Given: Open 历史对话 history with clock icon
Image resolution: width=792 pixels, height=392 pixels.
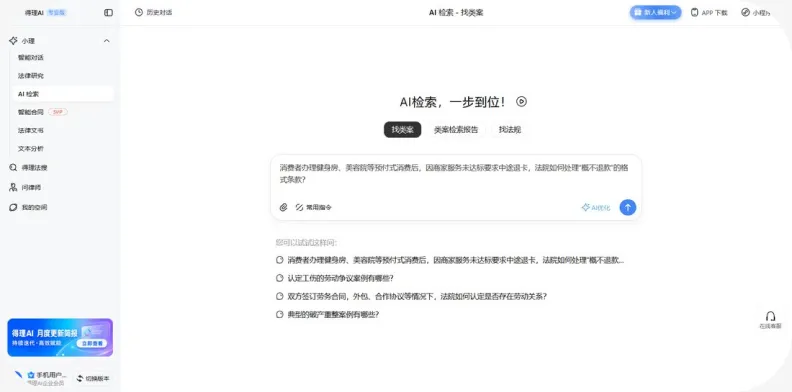Looking at the screenshot, I should tap(154, 13).
